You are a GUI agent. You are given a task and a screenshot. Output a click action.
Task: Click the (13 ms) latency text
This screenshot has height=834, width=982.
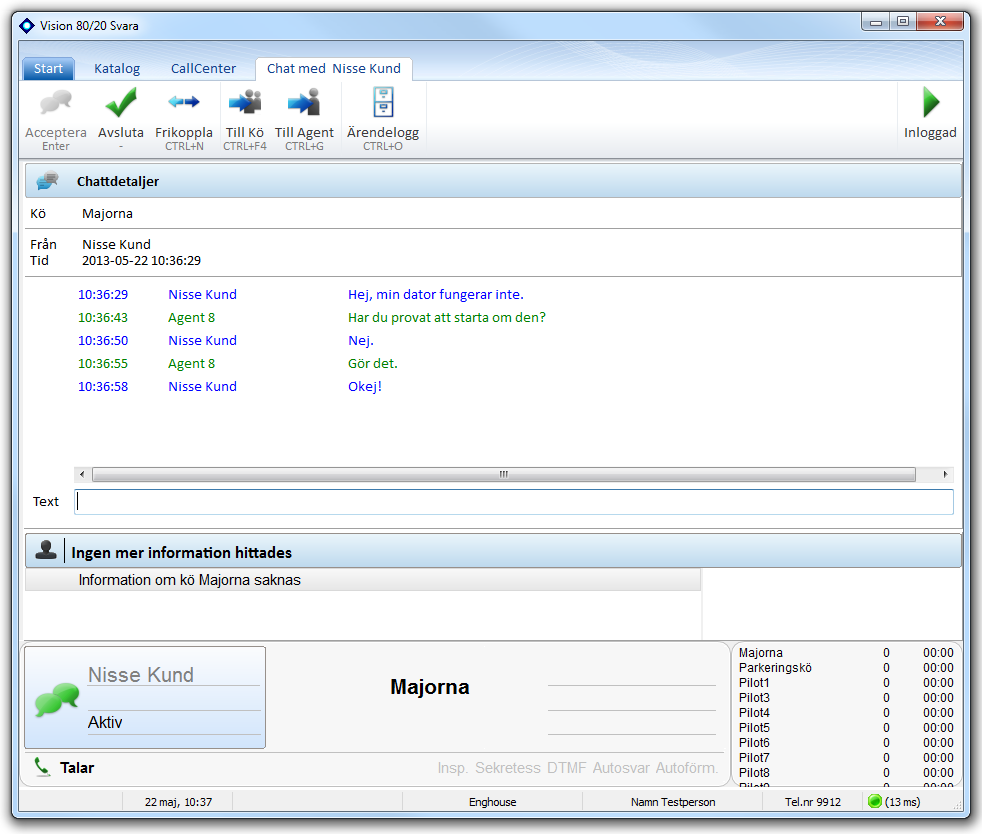(x=902, y=801)
